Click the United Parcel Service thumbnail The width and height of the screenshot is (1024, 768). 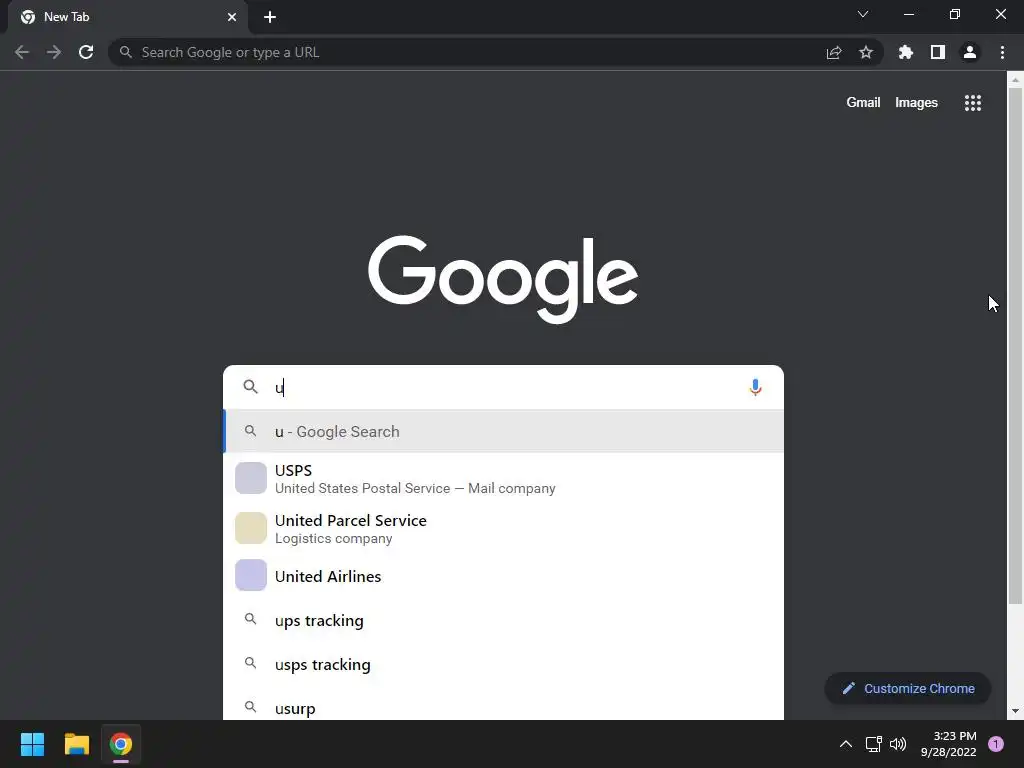coord(251,528)
